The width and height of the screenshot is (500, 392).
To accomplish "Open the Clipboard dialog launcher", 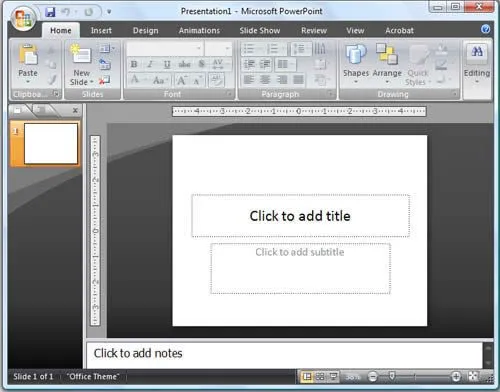I will [x=57, y=94].
